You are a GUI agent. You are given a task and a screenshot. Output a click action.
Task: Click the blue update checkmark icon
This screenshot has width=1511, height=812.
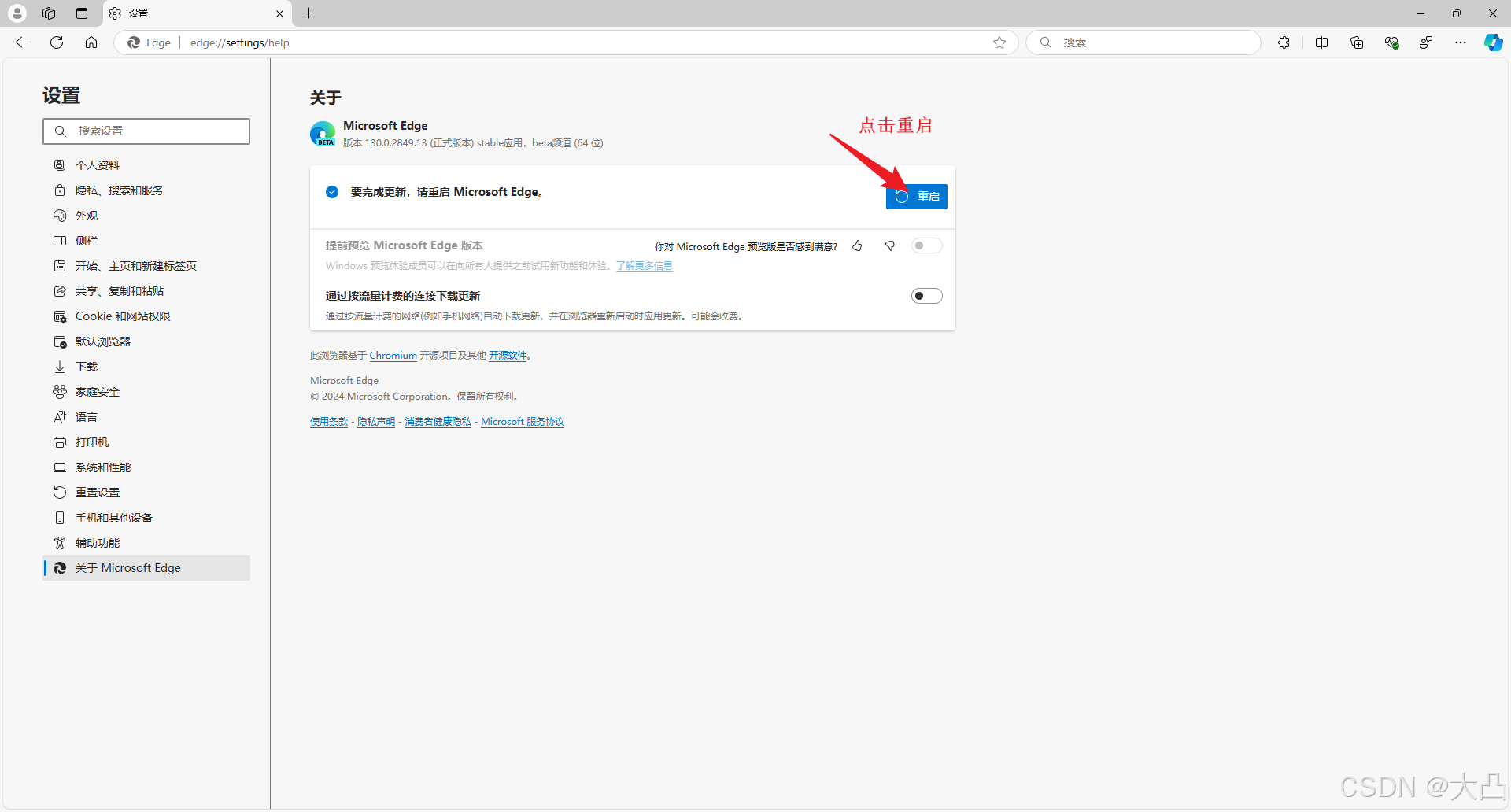(x=332, y=192)
